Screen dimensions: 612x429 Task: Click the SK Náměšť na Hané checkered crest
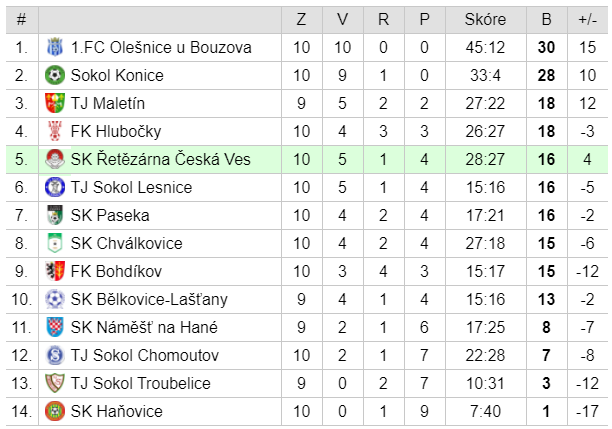[x=55, y=327]
